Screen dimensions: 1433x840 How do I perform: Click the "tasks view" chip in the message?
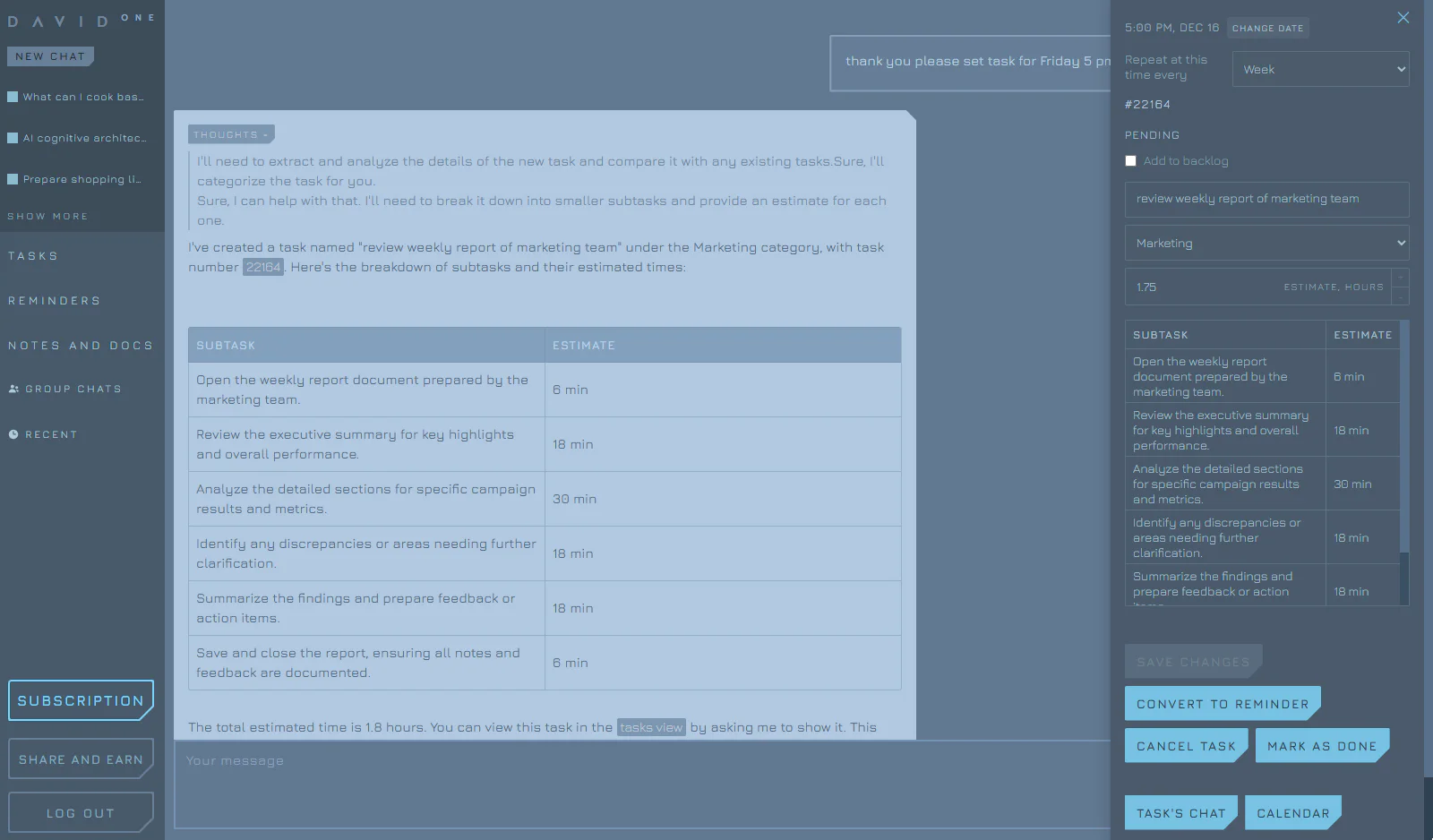tap(651, 727)
